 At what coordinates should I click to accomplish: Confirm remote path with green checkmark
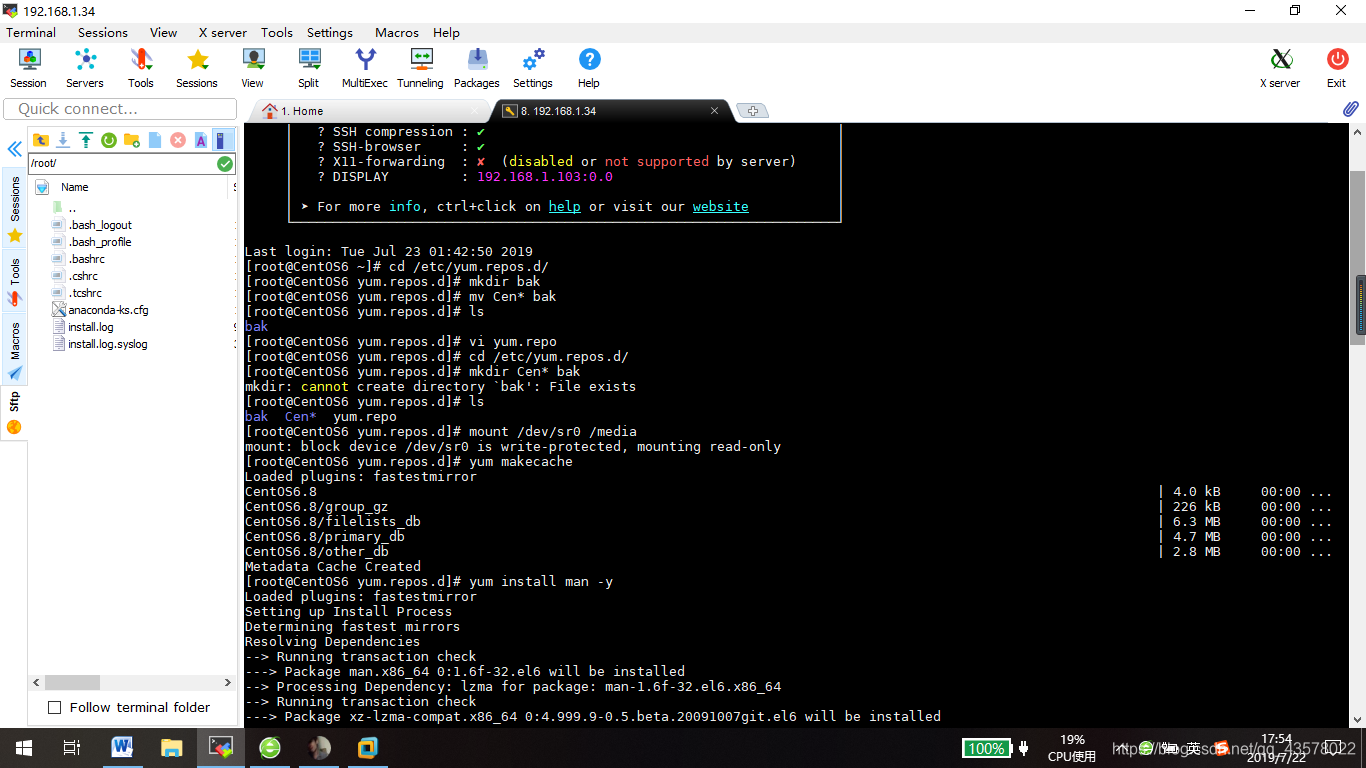pyautogui.click(x=225, y=163)
